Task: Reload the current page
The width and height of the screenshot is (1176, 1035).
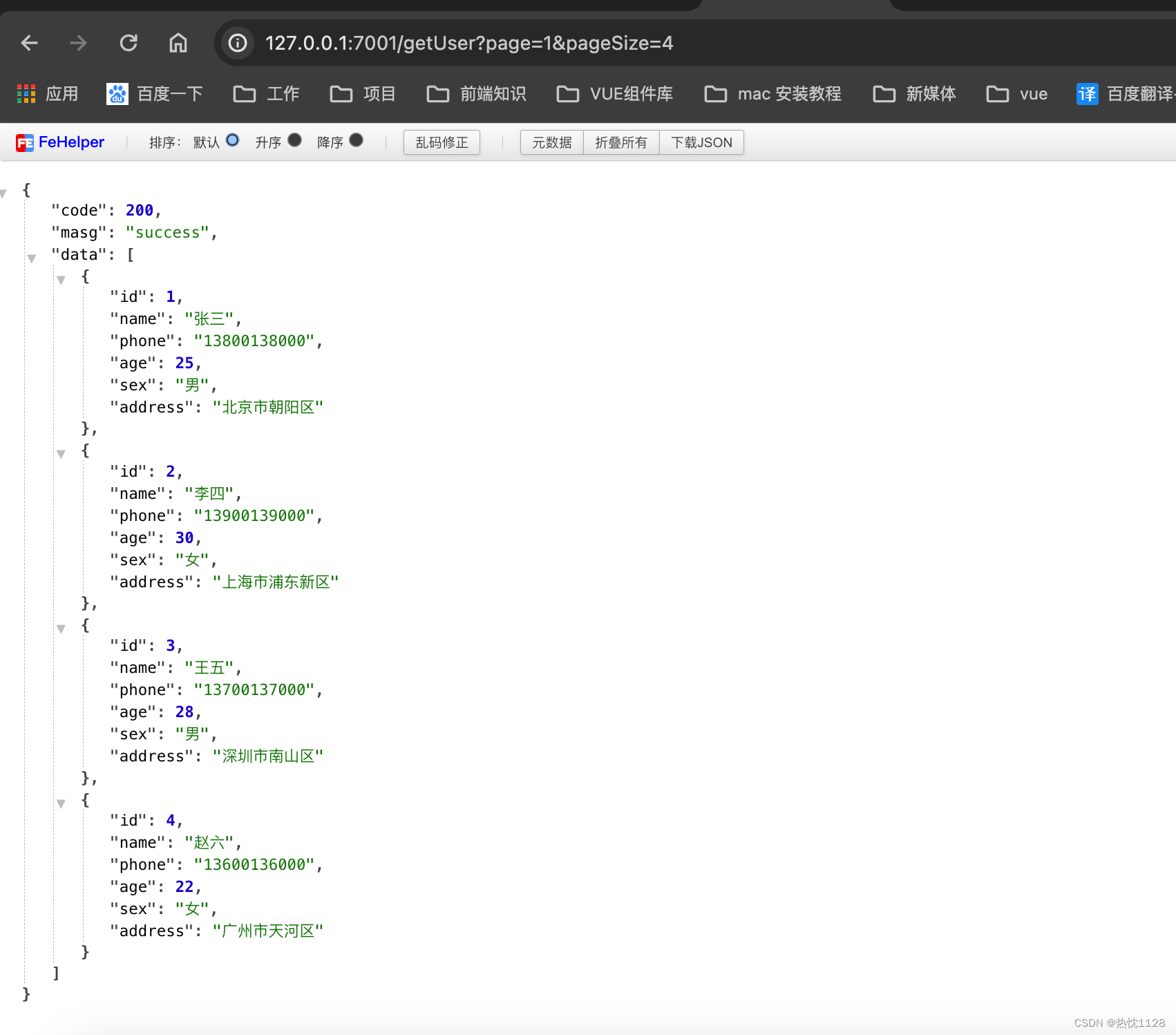Action: click(x=129, y=43)
